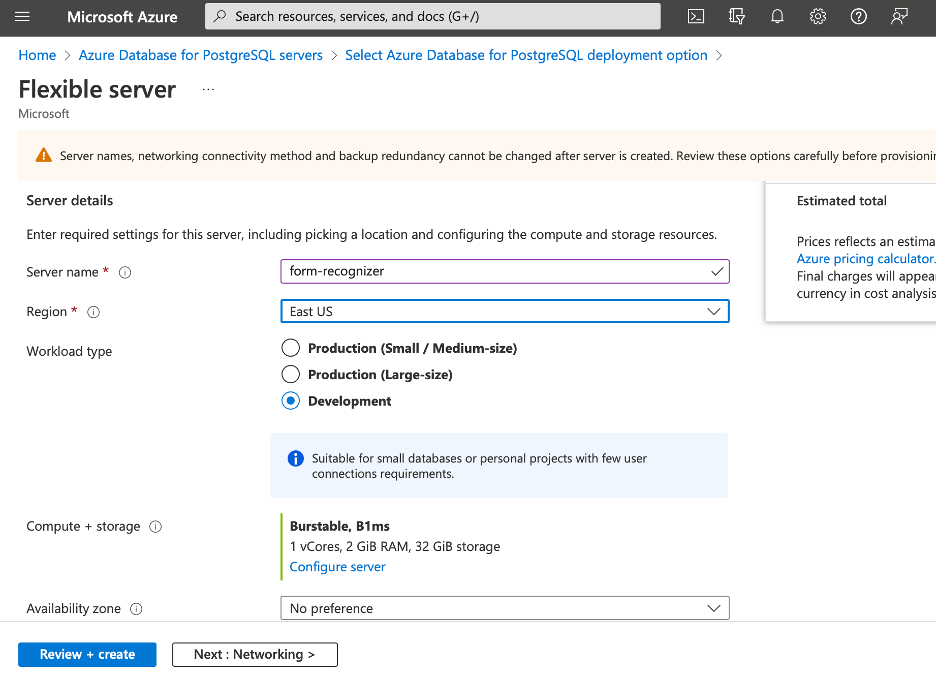Click the Review + create button
Viewport: 936px width, 676px height.
coord(87,655)
